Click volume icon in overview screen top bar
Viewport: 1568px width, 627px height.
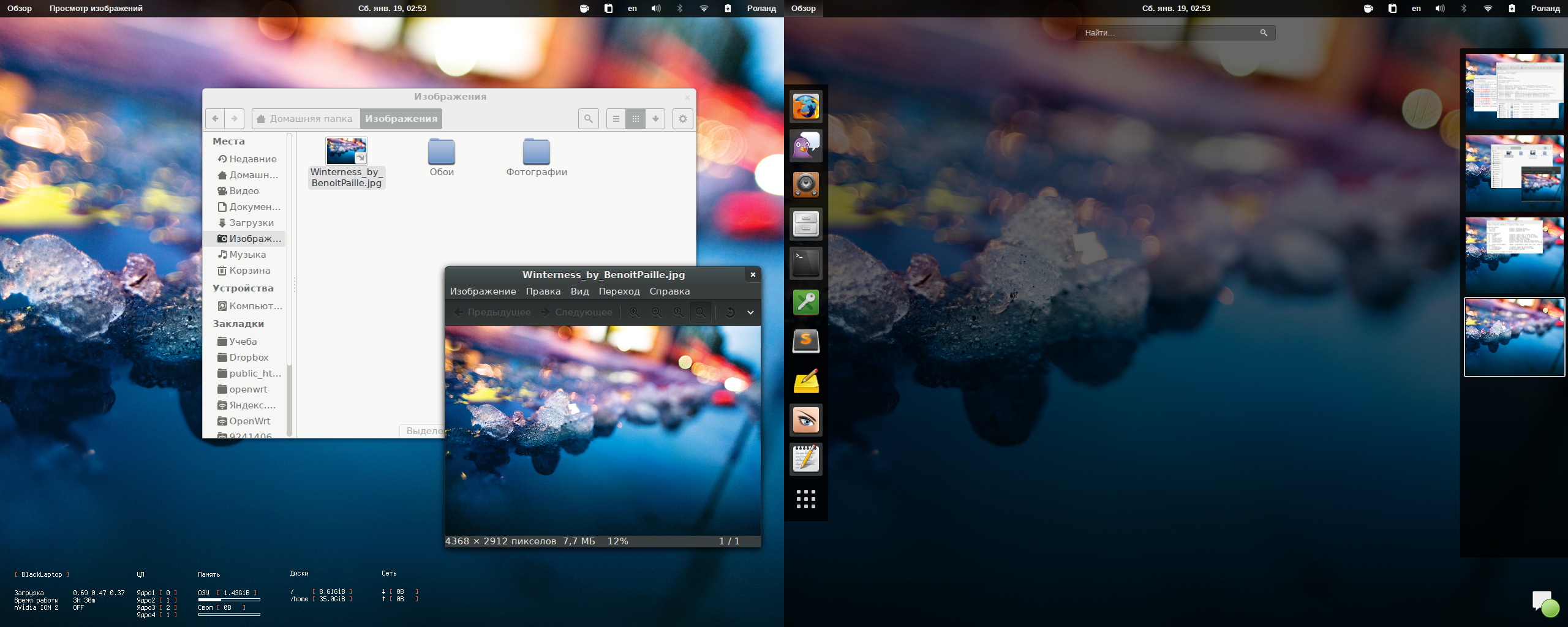click(1440, 9)
